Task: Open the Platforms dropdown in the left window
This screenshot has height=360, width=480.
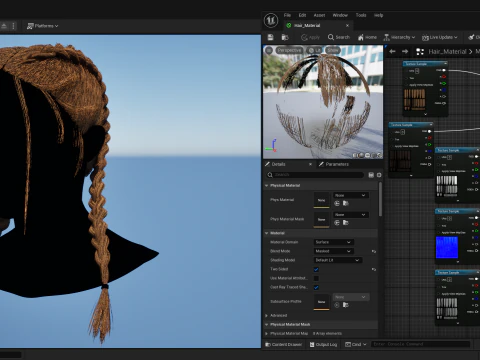Action: 43,26
